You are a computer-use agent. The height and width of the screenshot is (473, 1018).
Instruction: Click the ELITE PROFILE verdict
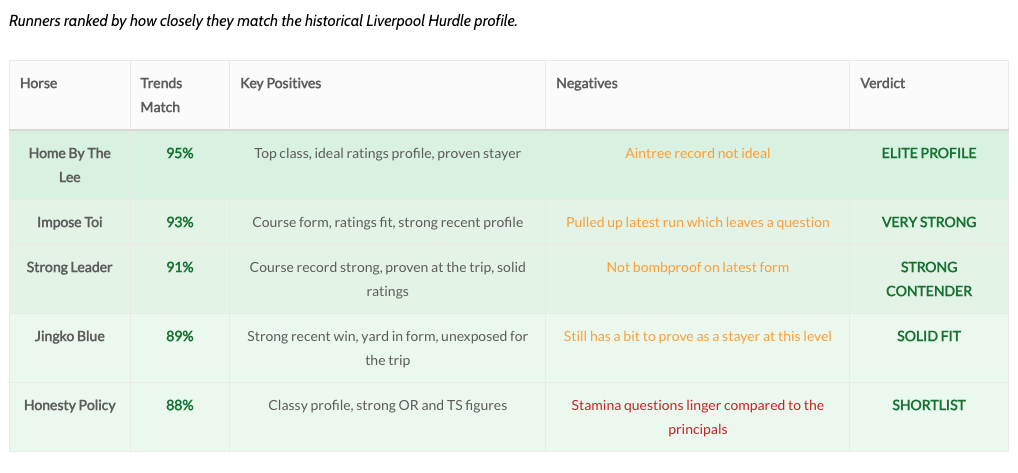tap(929, 153)
